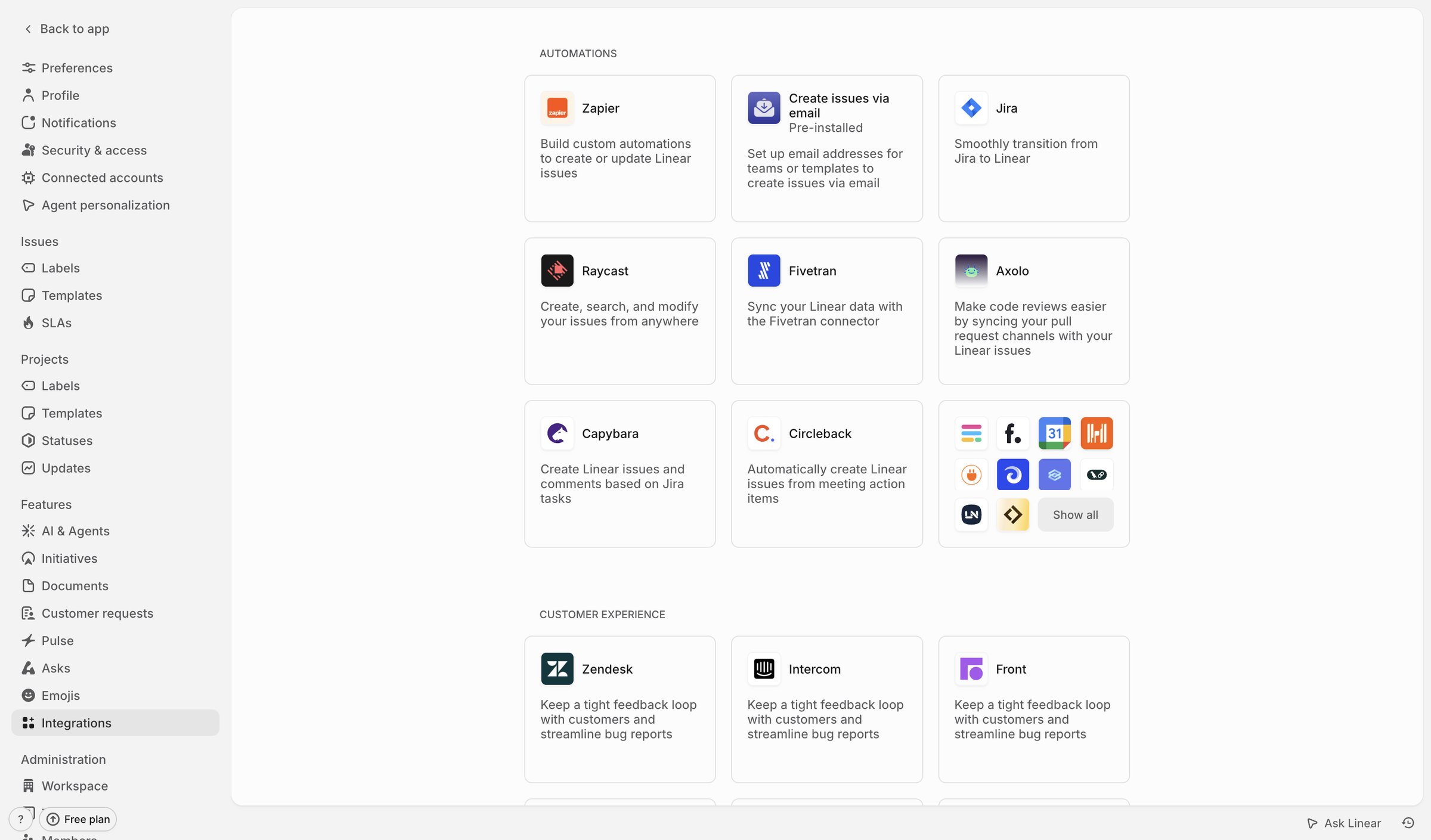The width and height of the screenshot is (1431, 840).
Task: Open Workspace administration settings
Action: pos(115,786)
